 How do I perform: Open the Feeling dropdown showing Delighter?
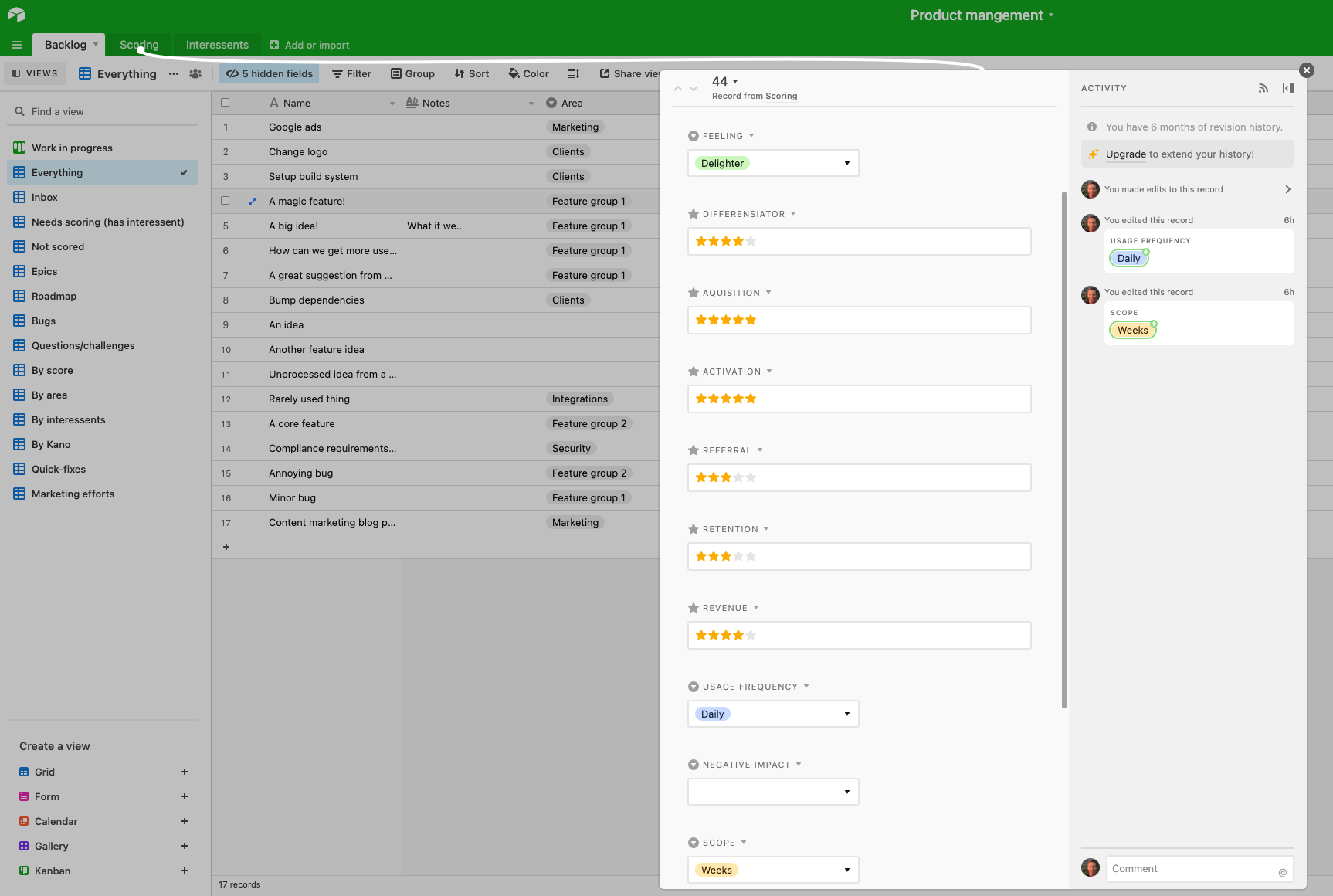pos(772,163)
